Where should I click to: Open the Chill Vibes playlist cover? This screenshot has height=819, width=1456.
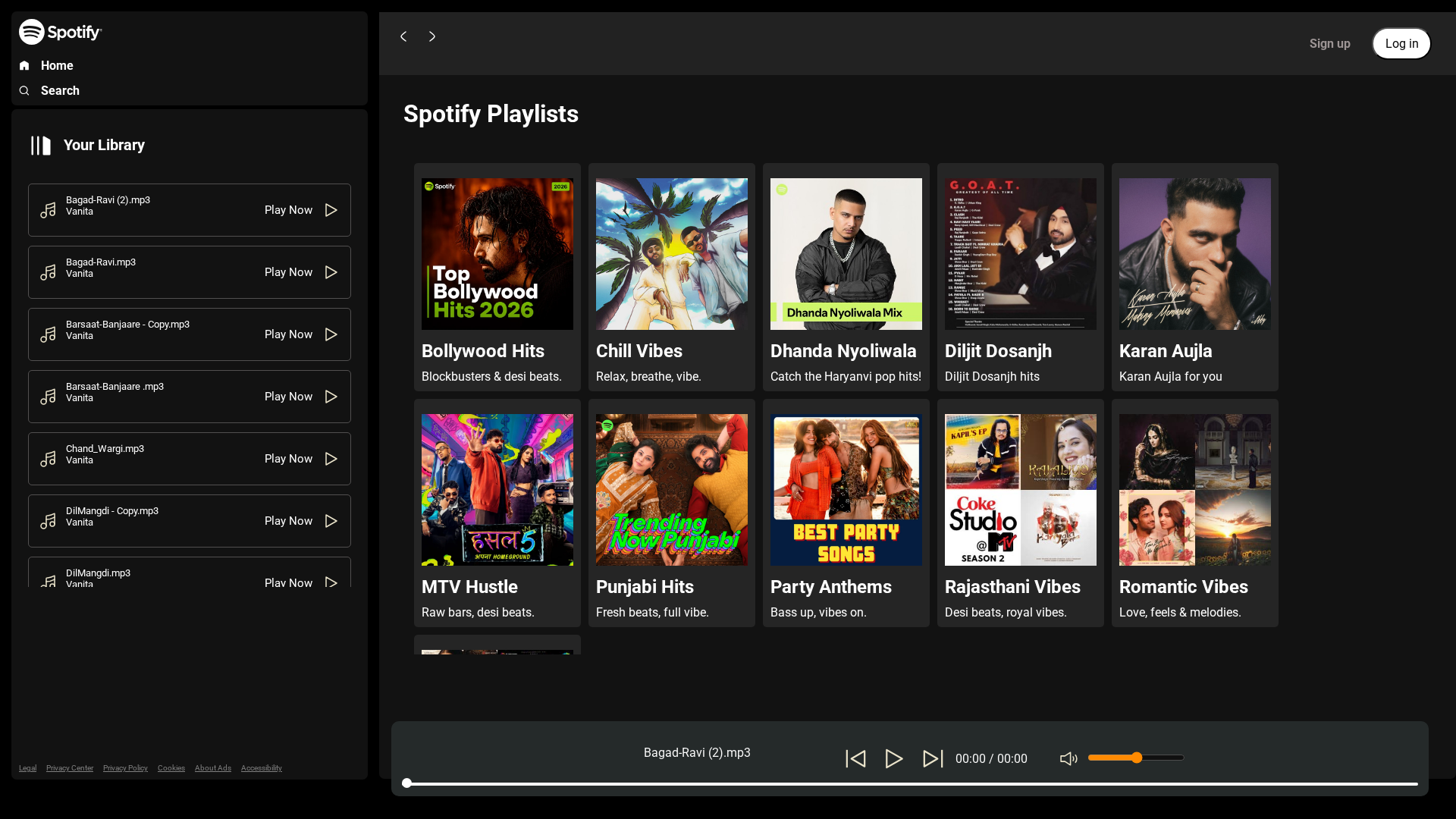coord(672,254)
